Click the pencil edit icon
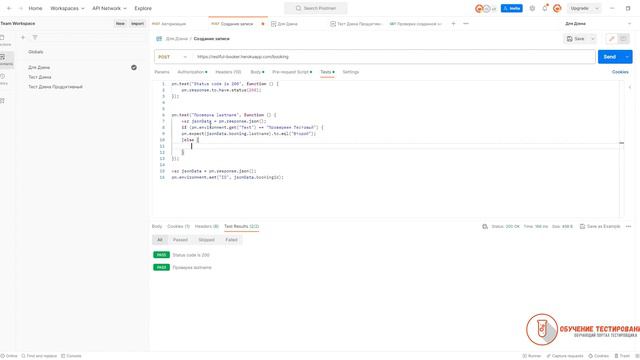 [x=611, y=39]
